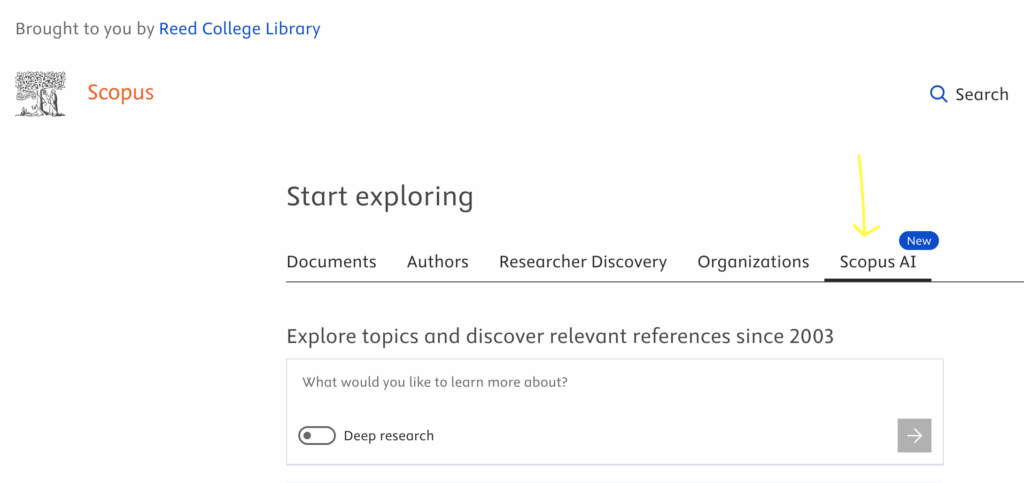Select the Scopus AI tab
This screenshot has width=1024, height=483.
coord(878,262)
